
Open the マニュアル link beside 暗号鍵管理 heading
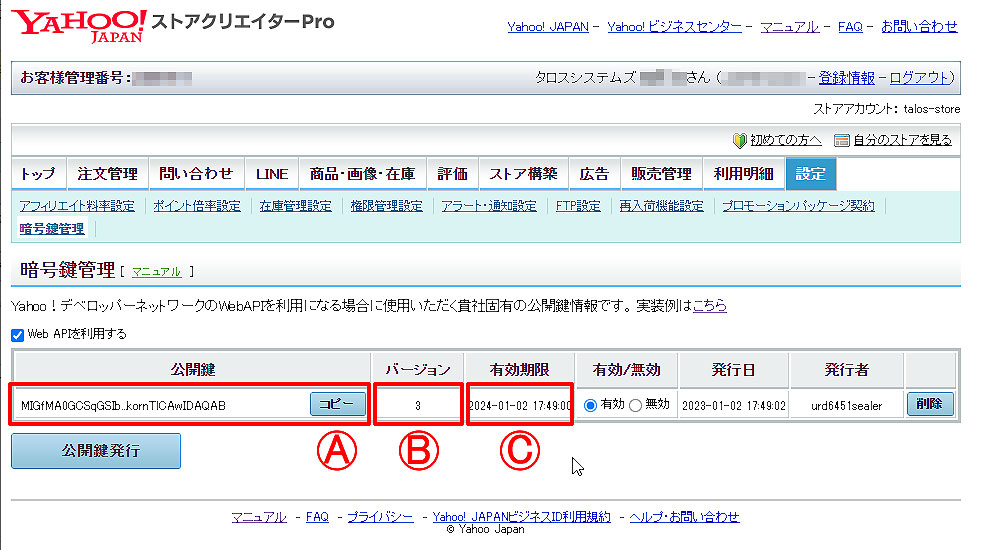coord(157,272)
